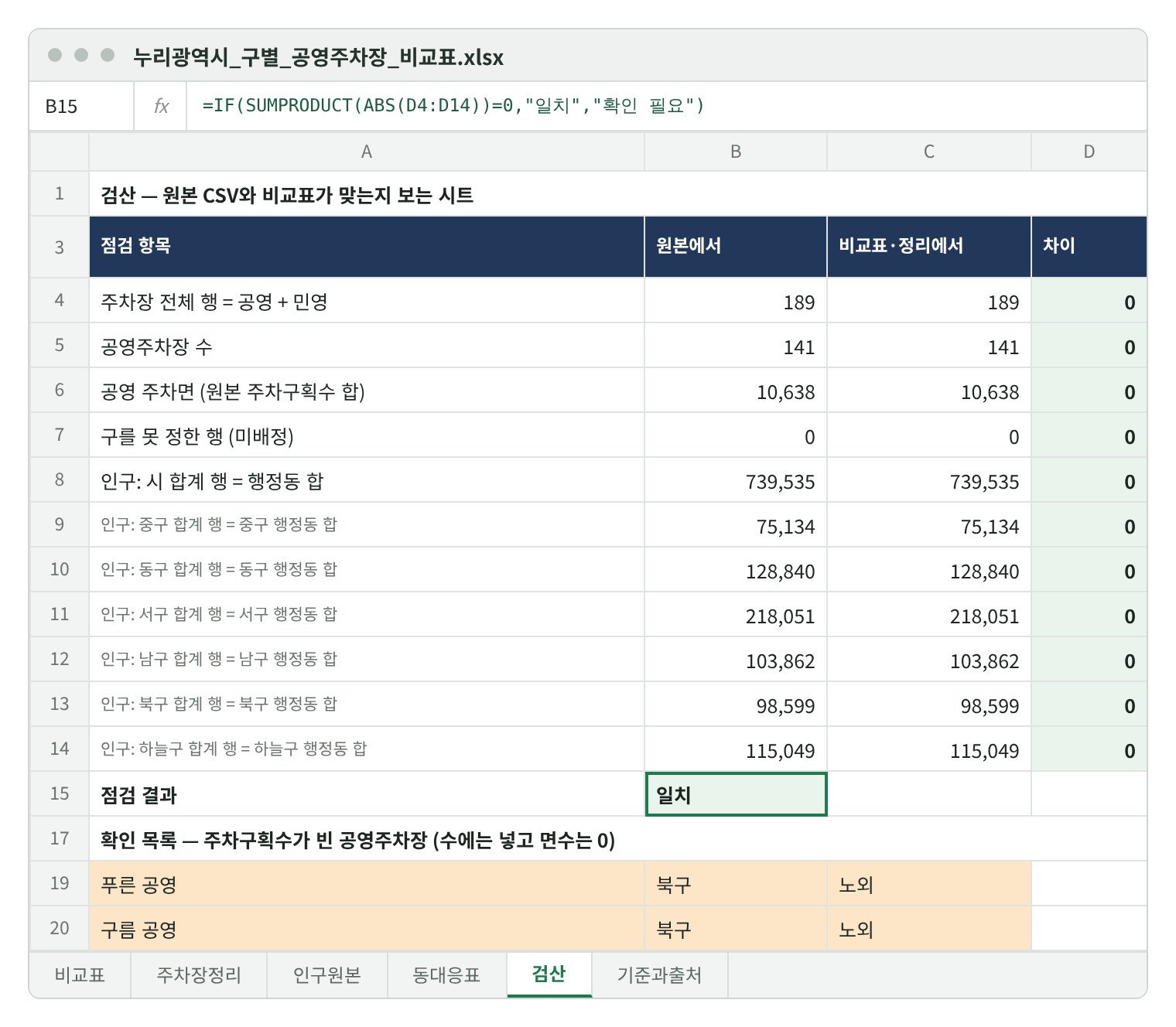
Task: Select row 20 header
Action: 60,928
